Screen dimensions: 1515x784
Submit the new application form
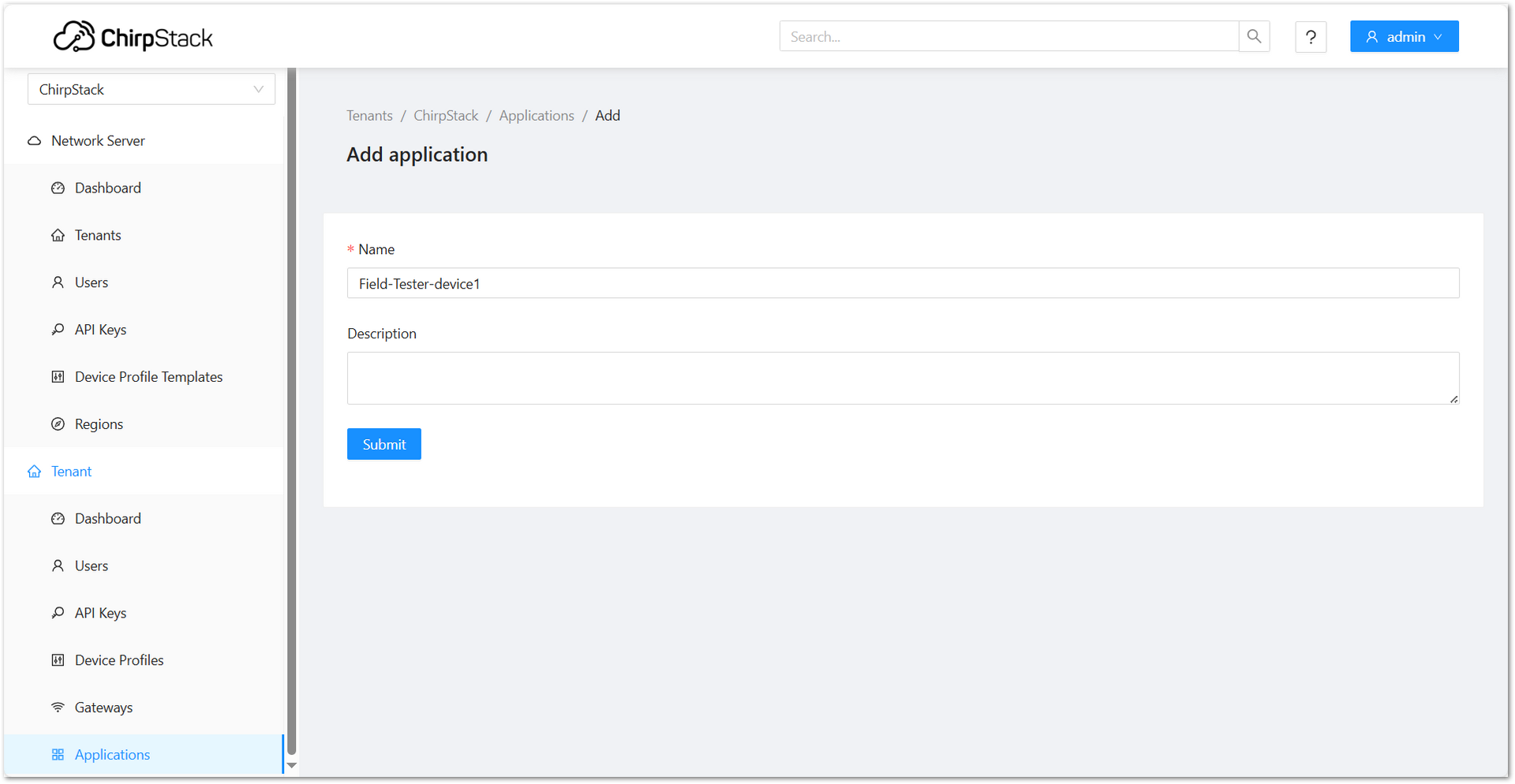click(383, 443)
